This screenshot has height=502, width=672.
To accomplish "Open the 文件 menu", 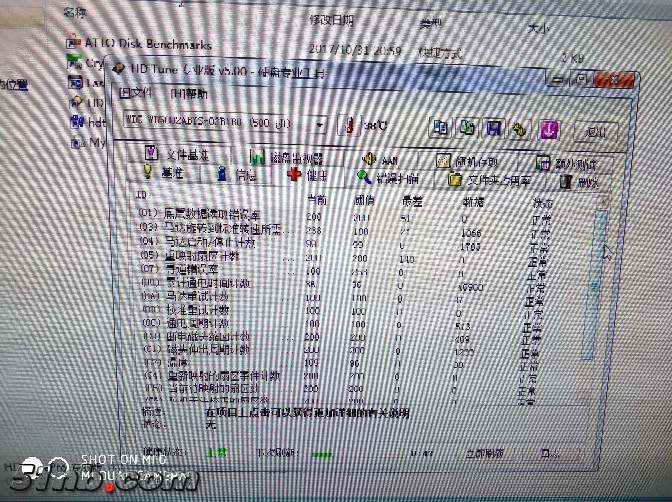I will click(x=135, y=93).
